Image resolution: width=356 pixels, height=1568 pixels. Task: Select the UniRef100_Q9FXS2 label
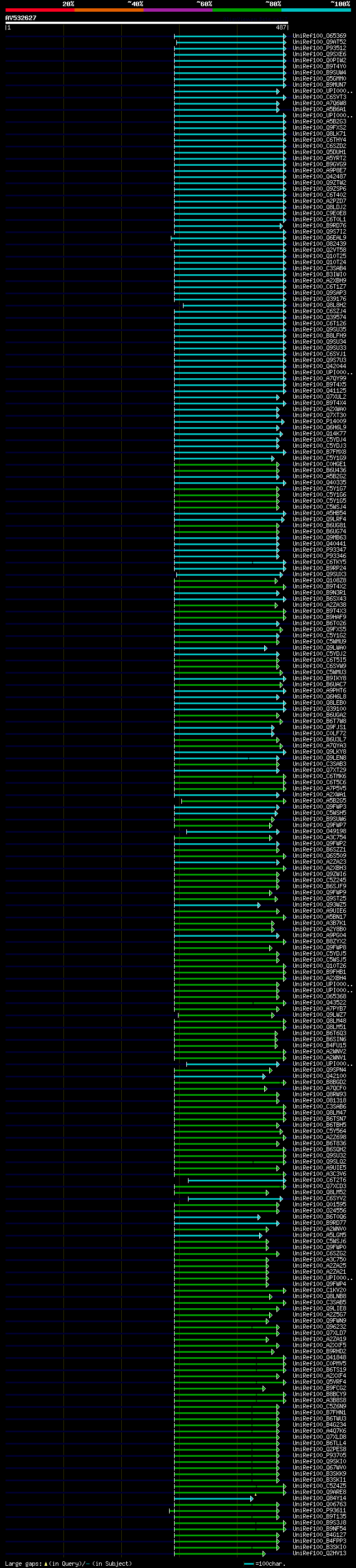tap(319, 128)
